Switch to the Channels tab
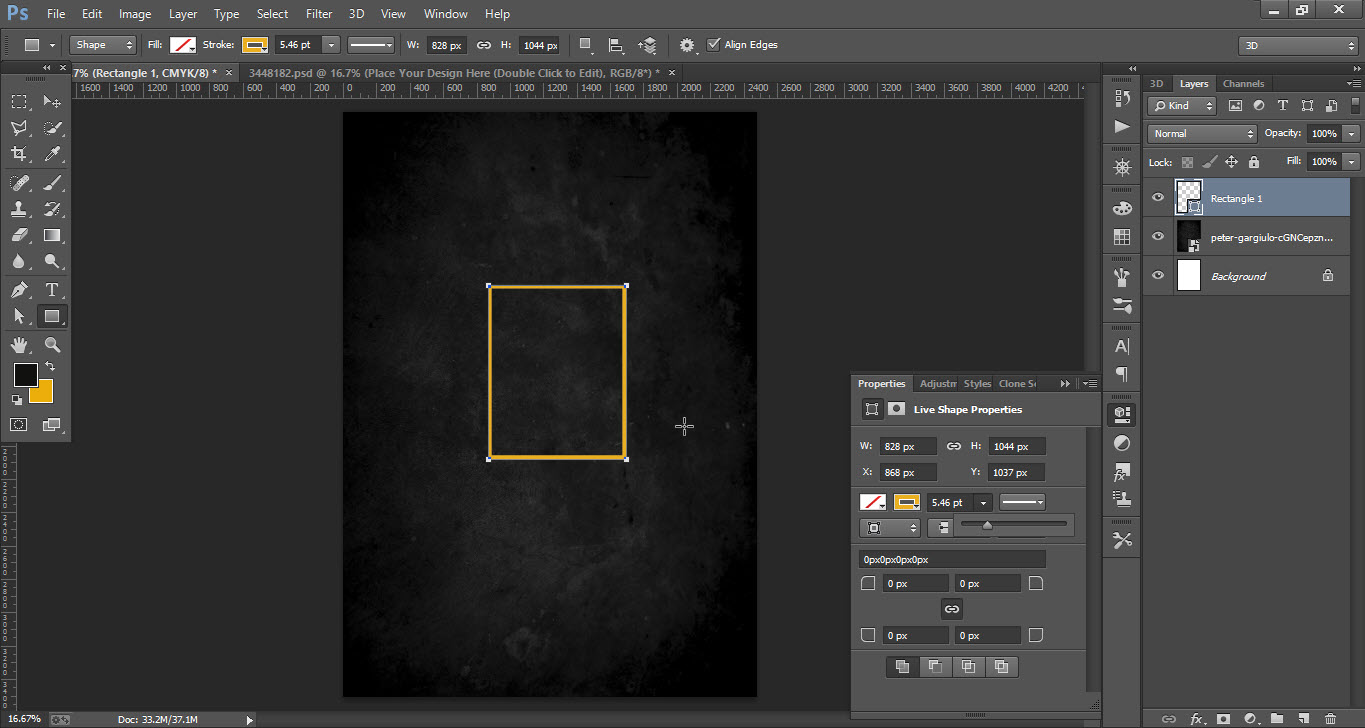 pyautogui.click(x=1243, y=83)
